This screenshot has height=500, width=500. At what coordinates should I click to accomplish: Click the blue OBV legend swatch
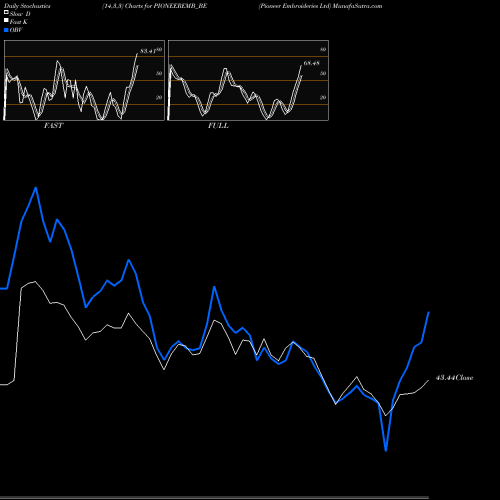[6, 30]
